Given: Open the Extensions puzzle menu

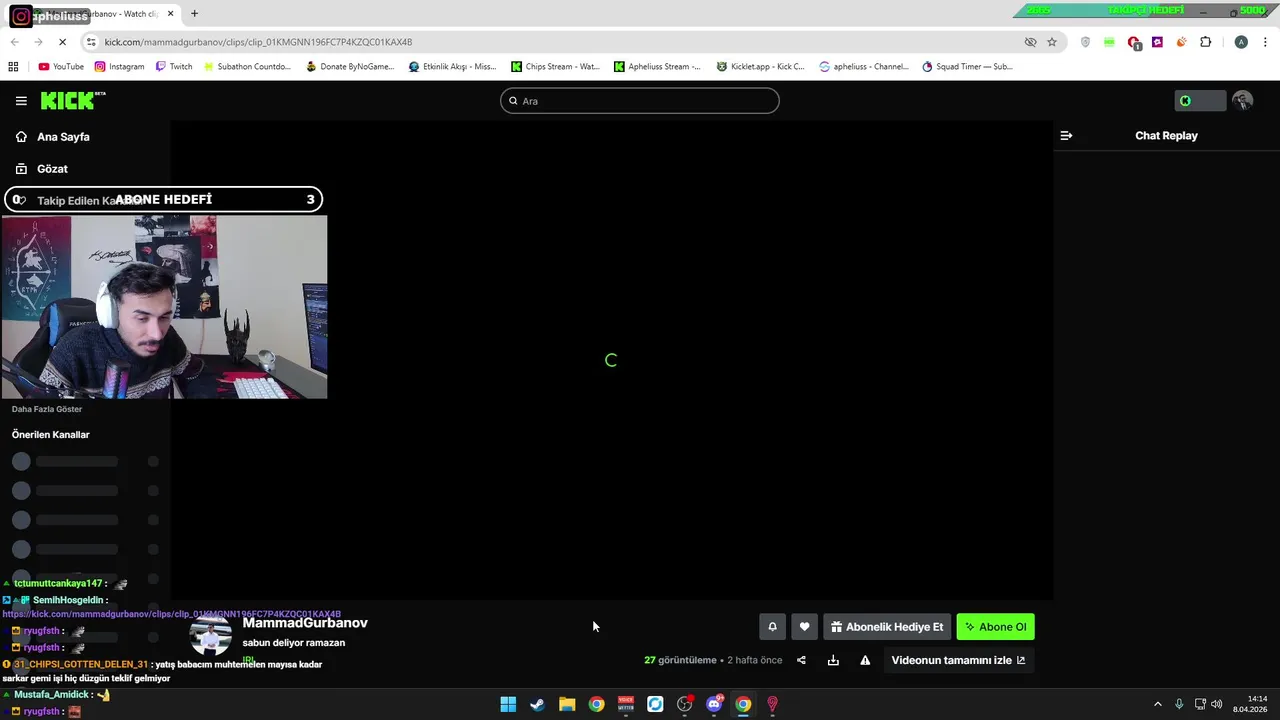Looking at the screenshot, I should [x=1205, y=42].
